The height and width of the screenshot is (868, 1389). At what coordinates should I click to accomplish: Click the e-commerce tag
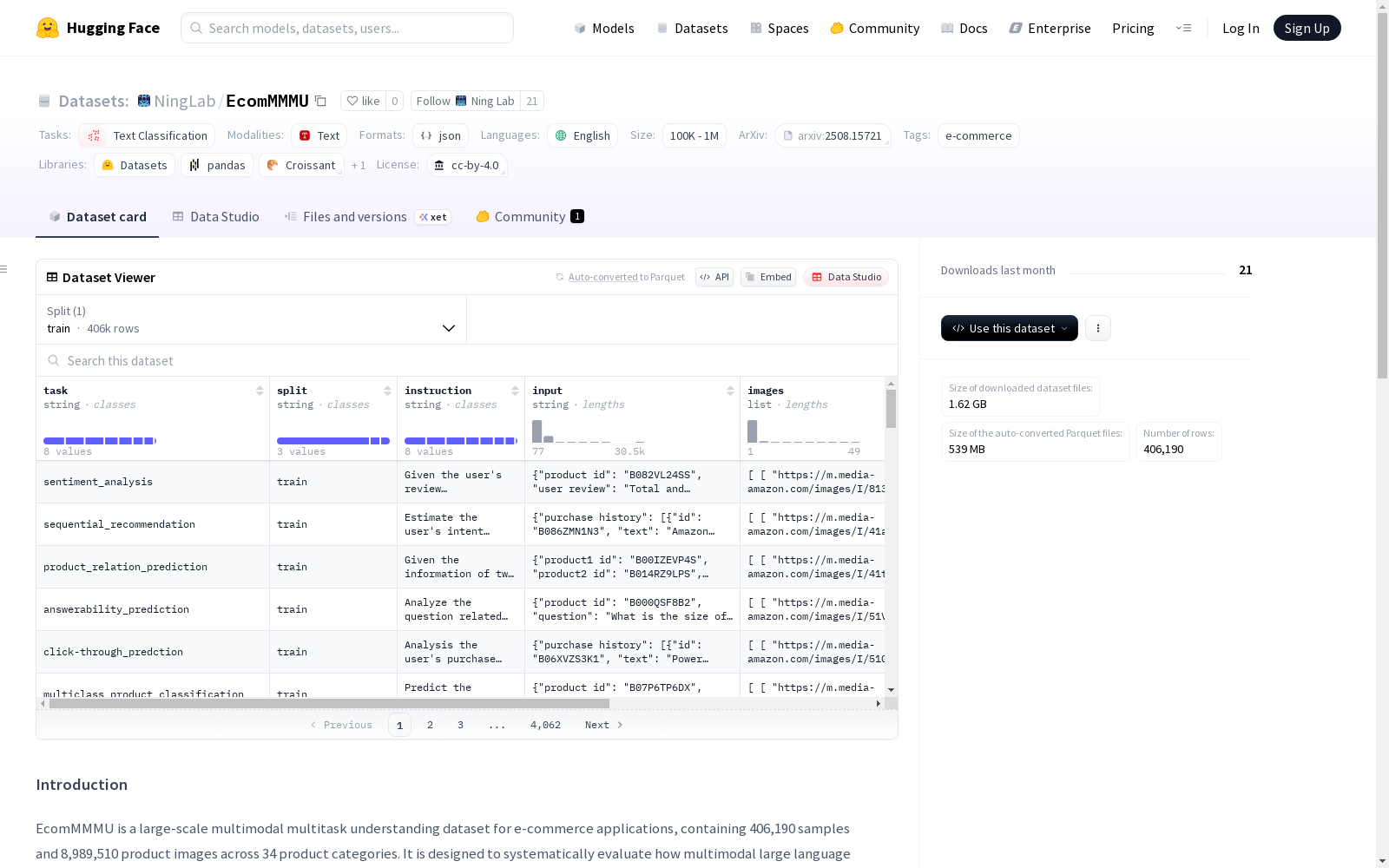(978, 135)
